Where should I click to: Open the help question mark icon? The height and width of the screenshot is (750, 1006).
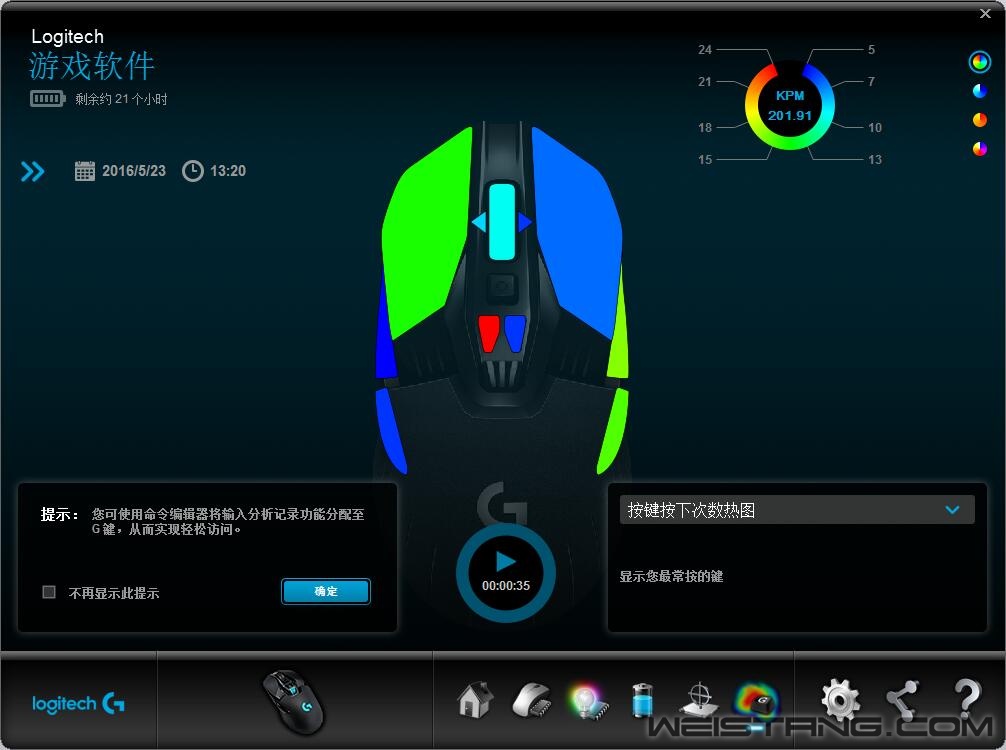coord(967,699)
